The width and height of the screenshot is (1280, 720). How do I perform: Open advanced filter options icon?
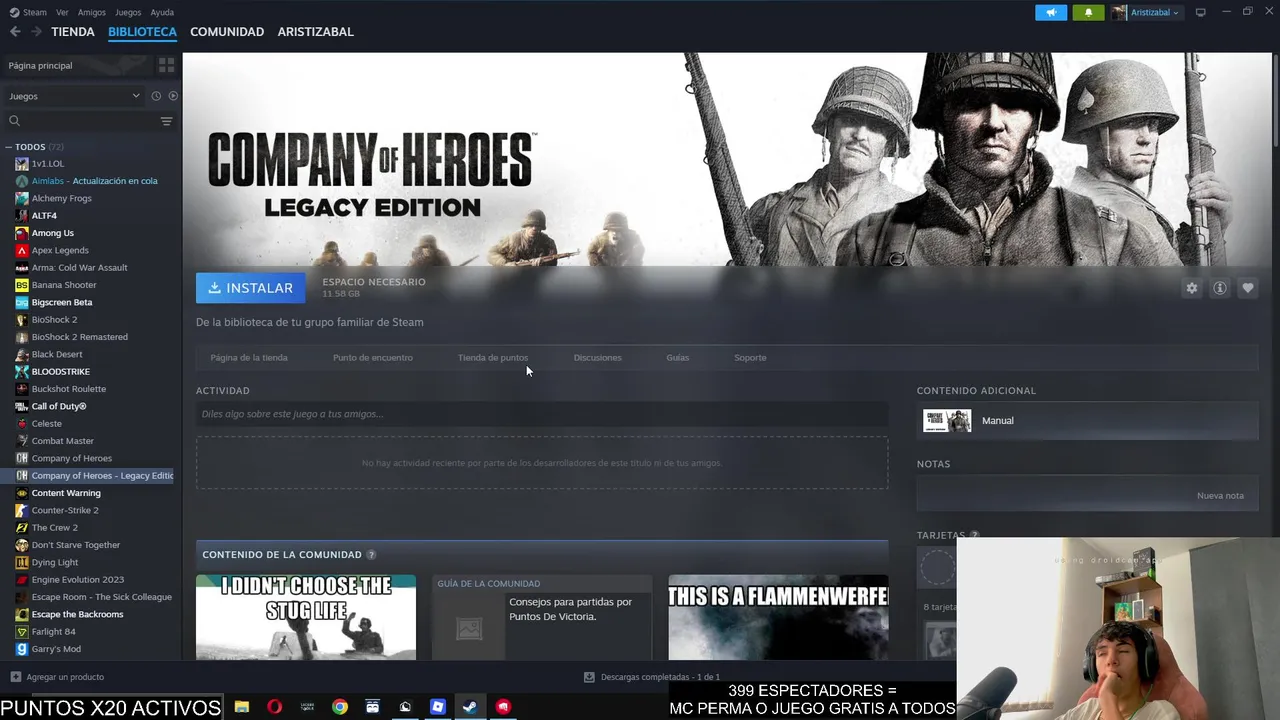[x=167, y=121]
